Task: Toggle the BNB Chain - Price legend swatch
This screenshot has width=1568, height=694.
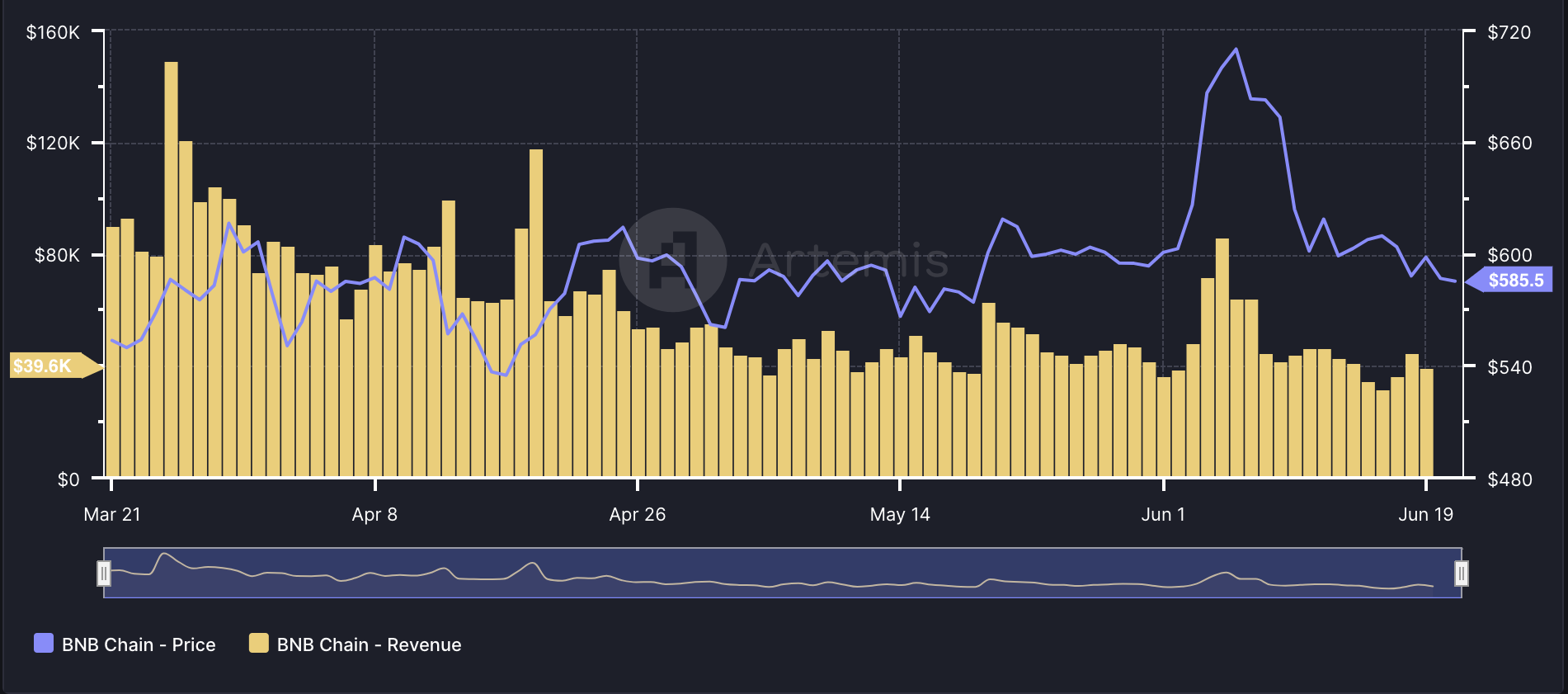Action: tap(44, 644)
